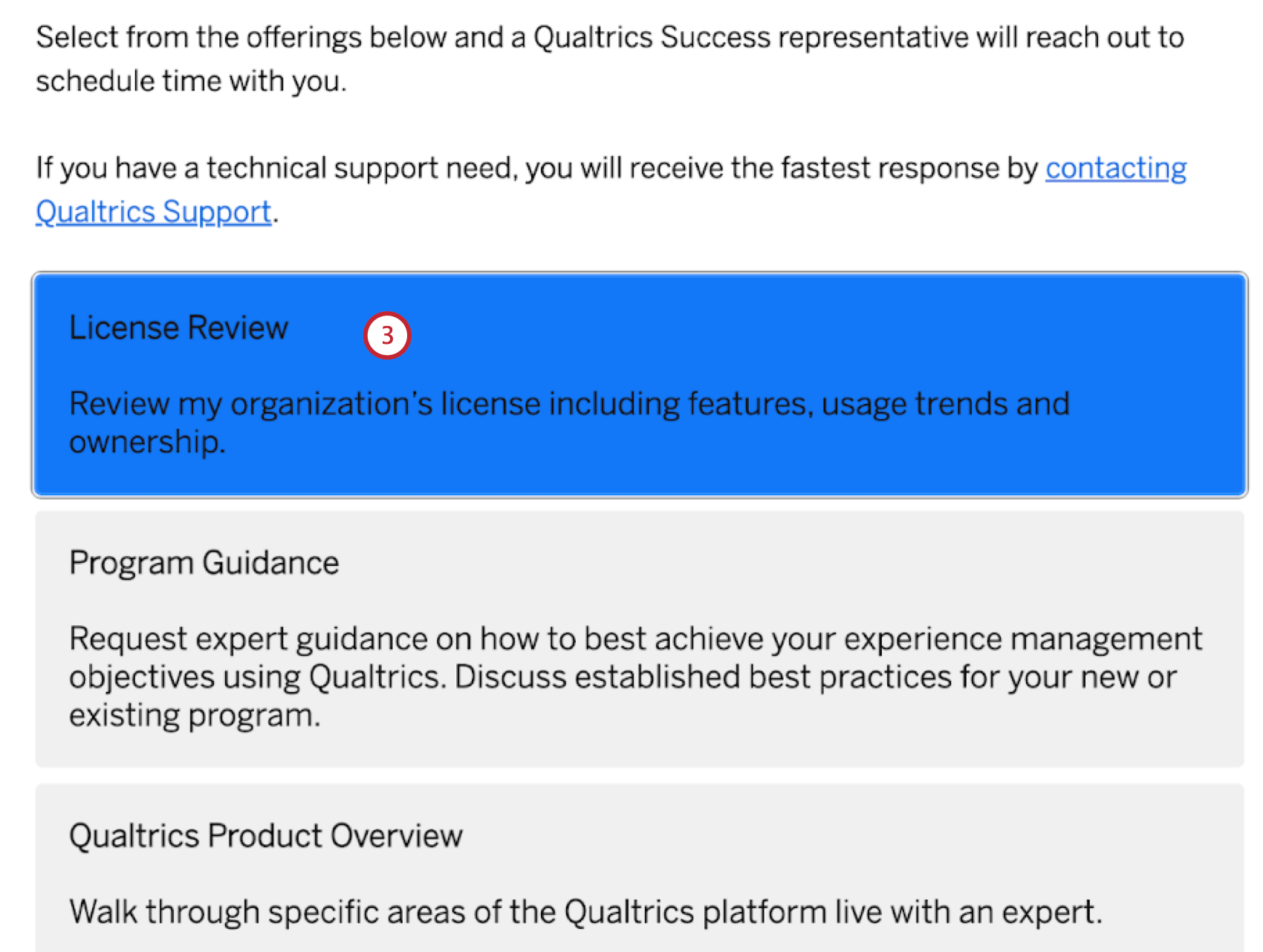Click the word "contacting" in blue link
The height and width of the screenshot is (952, 1263).
(1115, 169)
